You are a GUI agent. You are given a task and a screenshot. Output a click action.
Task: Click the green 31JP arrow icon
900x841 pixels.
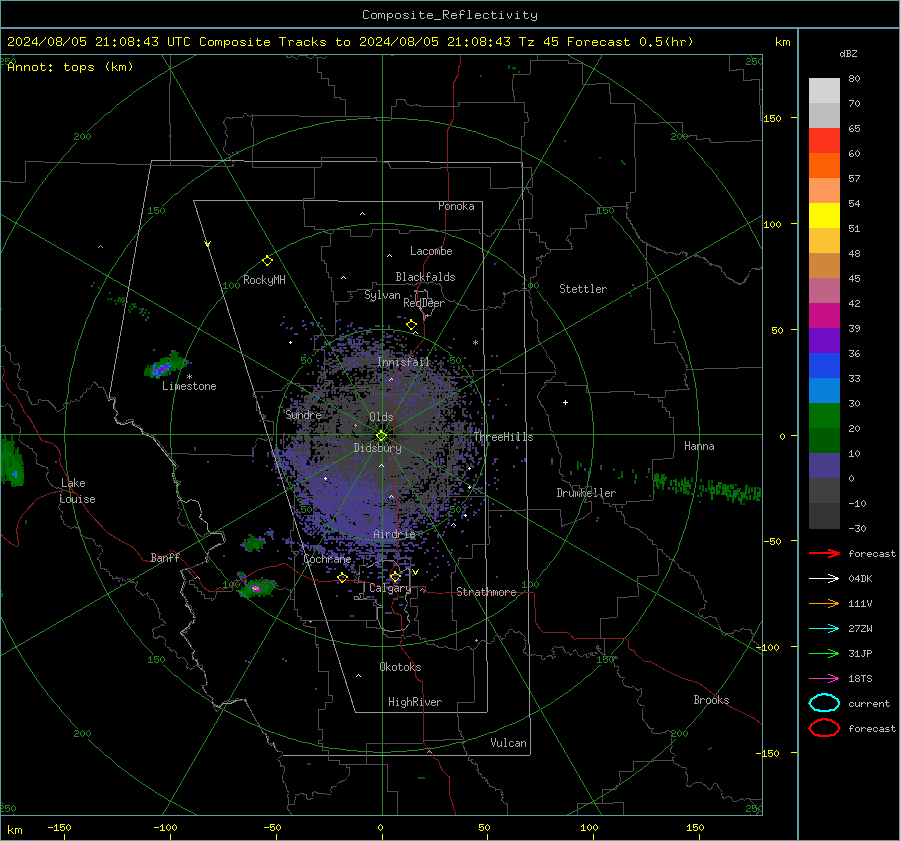[824, 653]
